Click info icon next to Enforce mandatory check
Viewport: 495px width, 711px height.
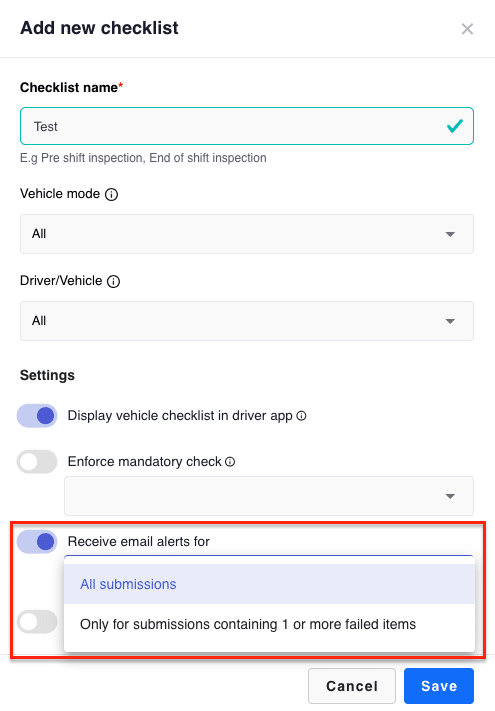coord(230,462)
